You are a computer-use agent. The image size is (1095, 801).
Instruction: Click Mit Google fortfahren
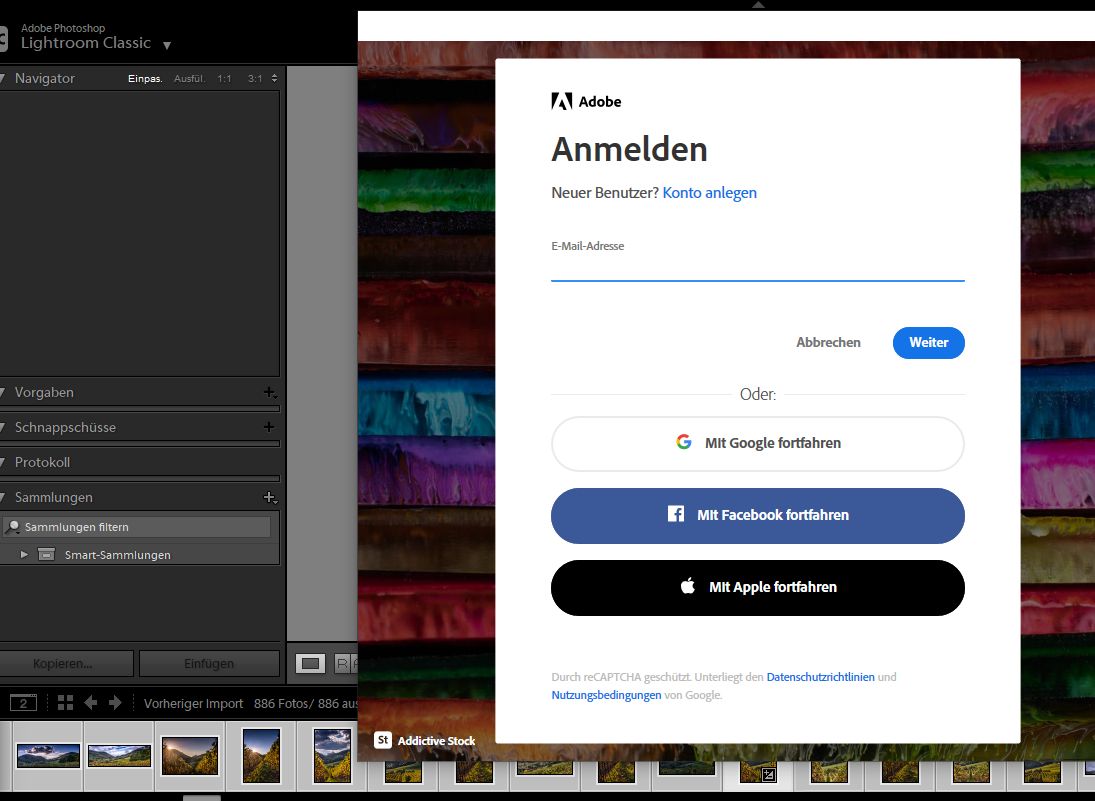click(x=757, y=443)
